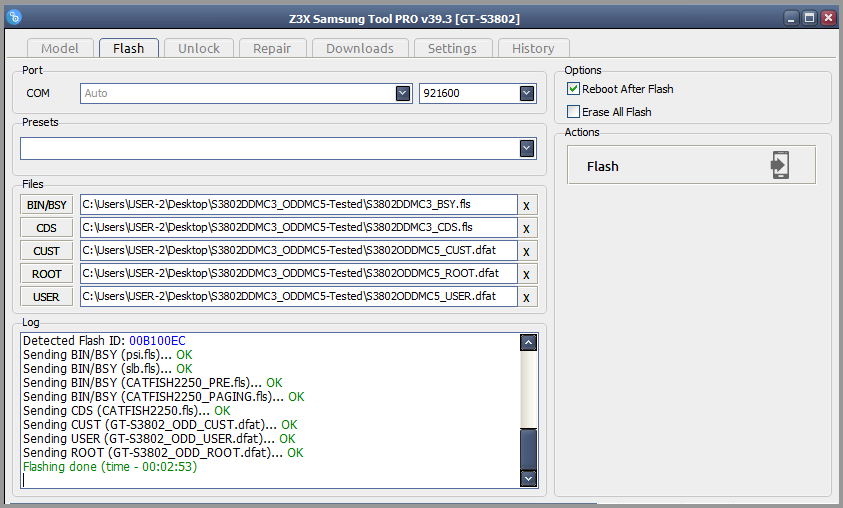Click the USER file browse button
Image resolution: width=843 pixels, height=508 pixels.
(x=47, y=297)
